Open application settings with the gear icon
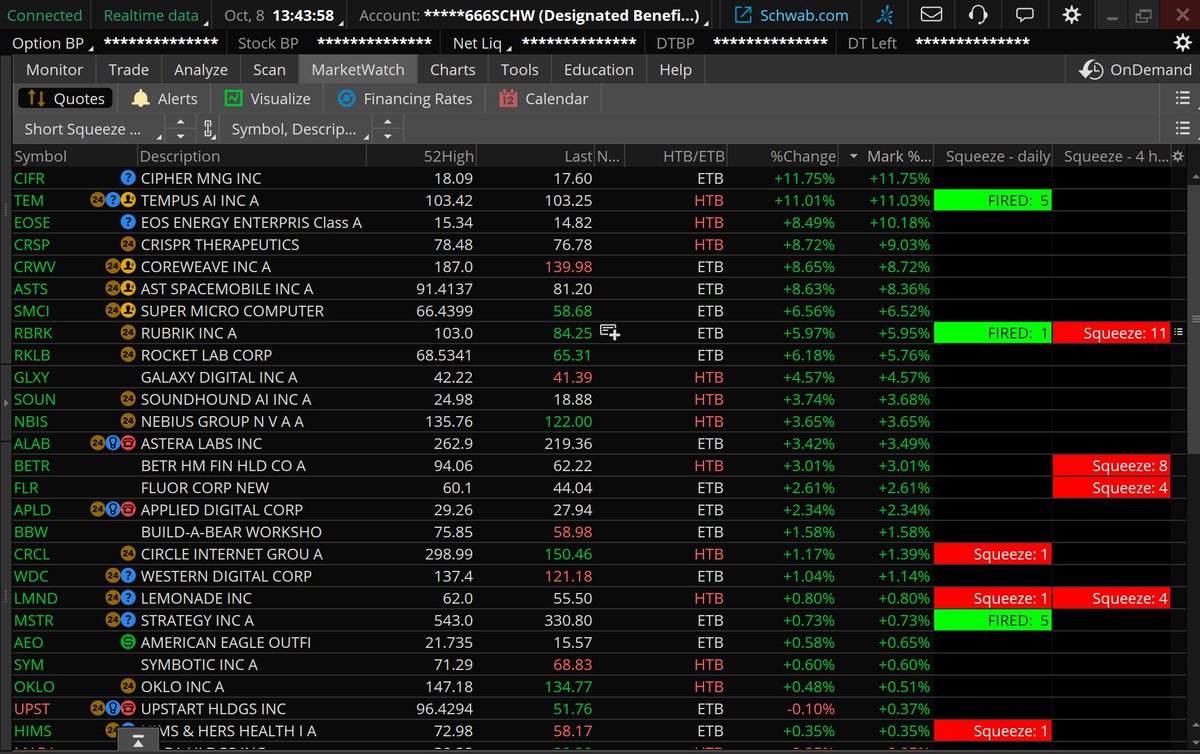This screenshot has height=754, width=1200. (1071, 15)
